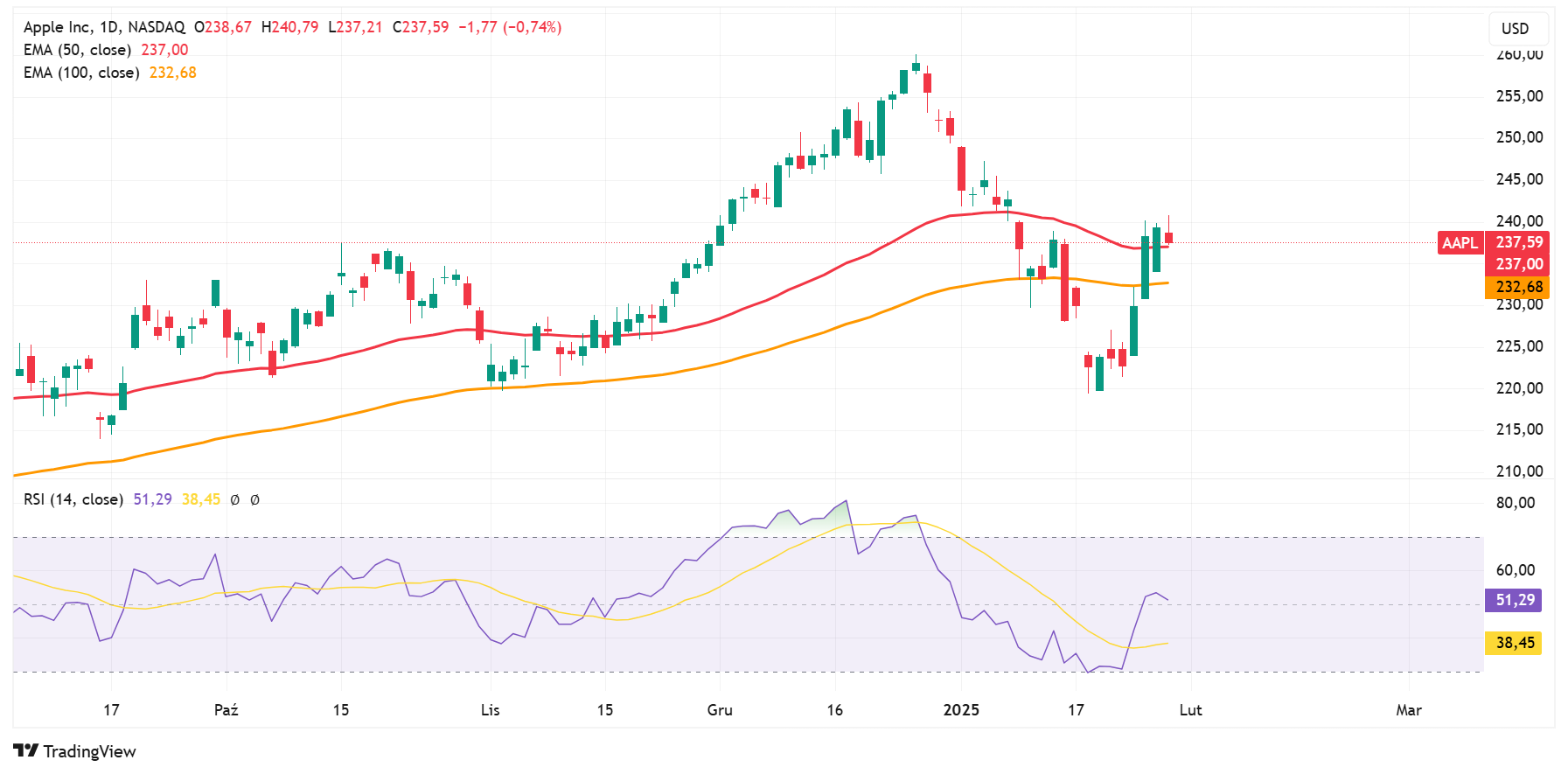Click the Lut label on time axis
This screenshot has height=774, width=1568.
click(1190, 710)
